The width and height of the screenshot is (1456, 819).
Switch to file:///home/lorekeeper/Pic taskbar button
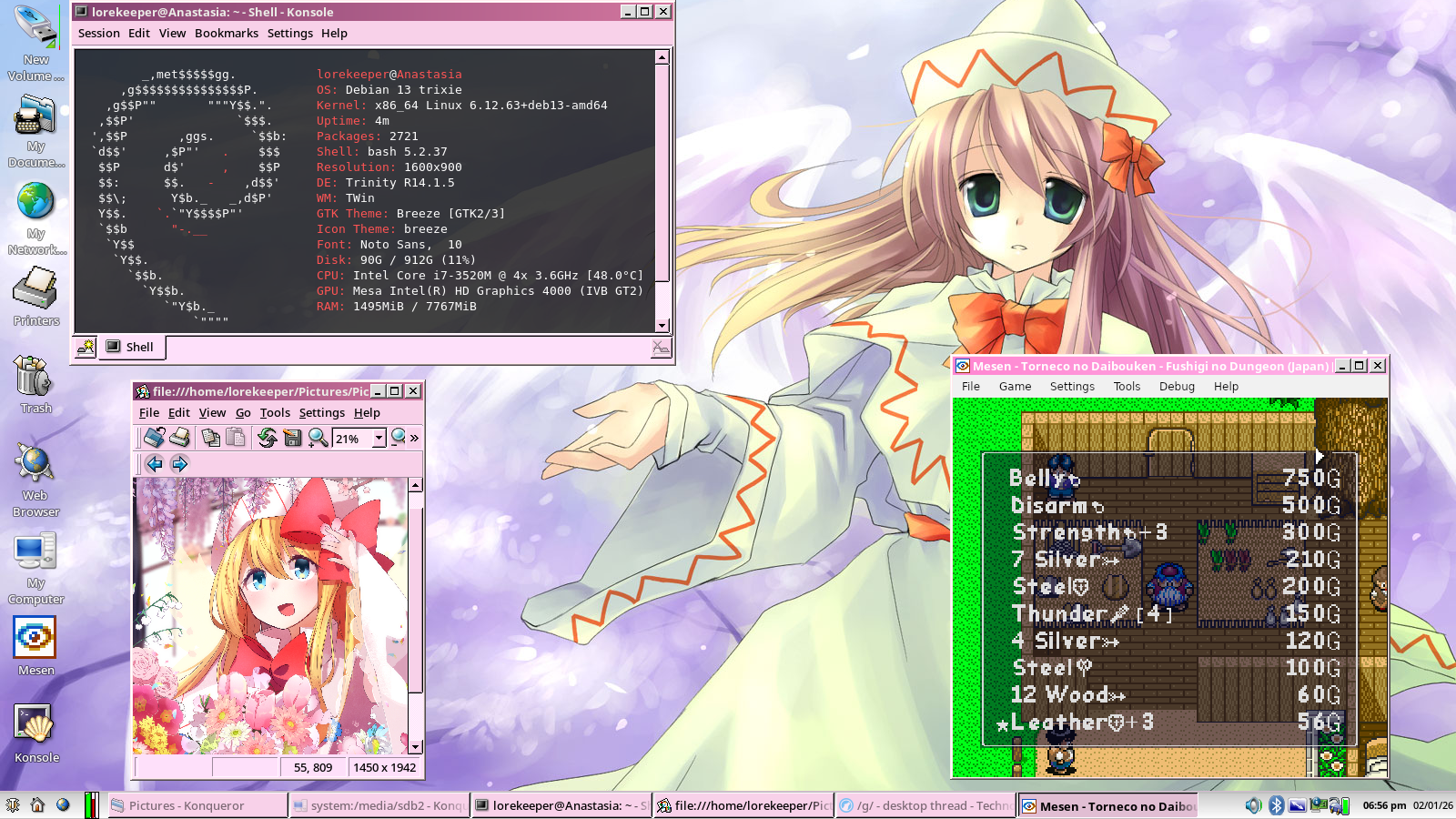[x=743, y=805]
